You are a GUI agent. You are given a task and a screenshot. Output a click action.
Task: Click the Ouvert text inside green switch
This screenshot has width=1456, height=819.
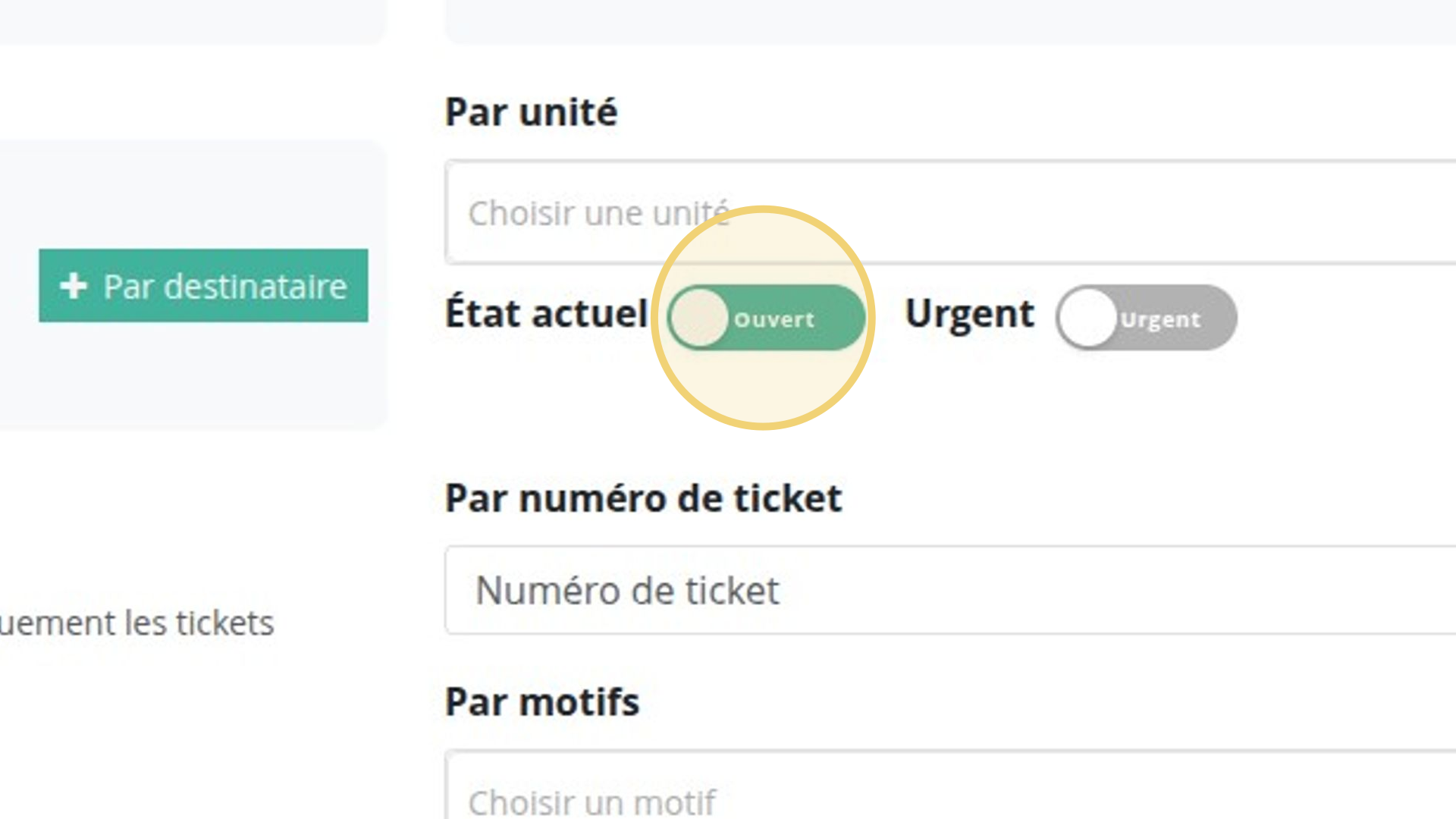point(773,319)
